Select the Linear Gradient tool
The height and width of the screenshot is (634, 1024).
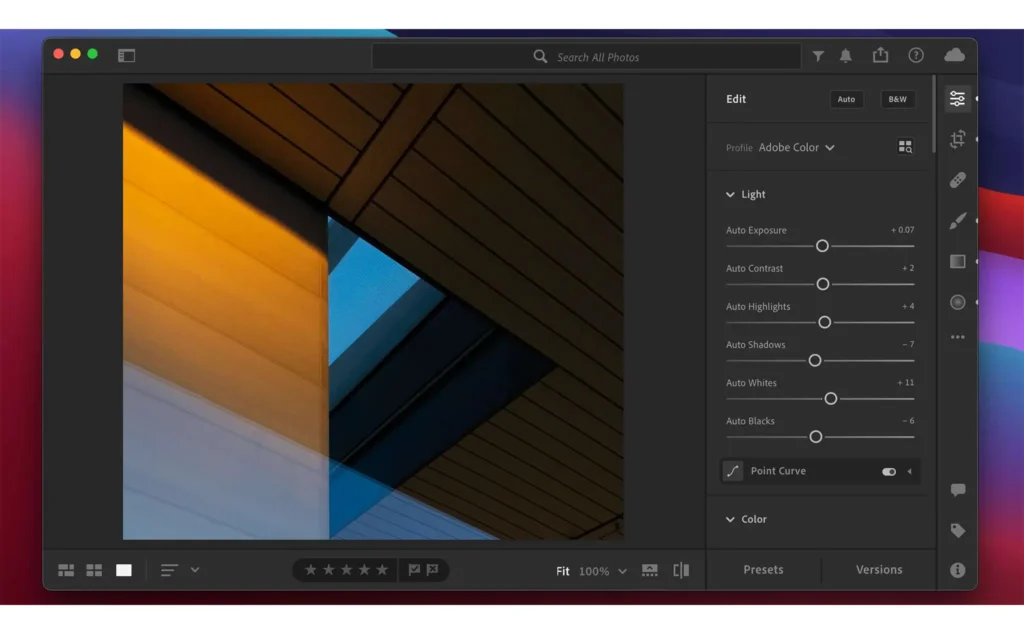pos(957,262)
